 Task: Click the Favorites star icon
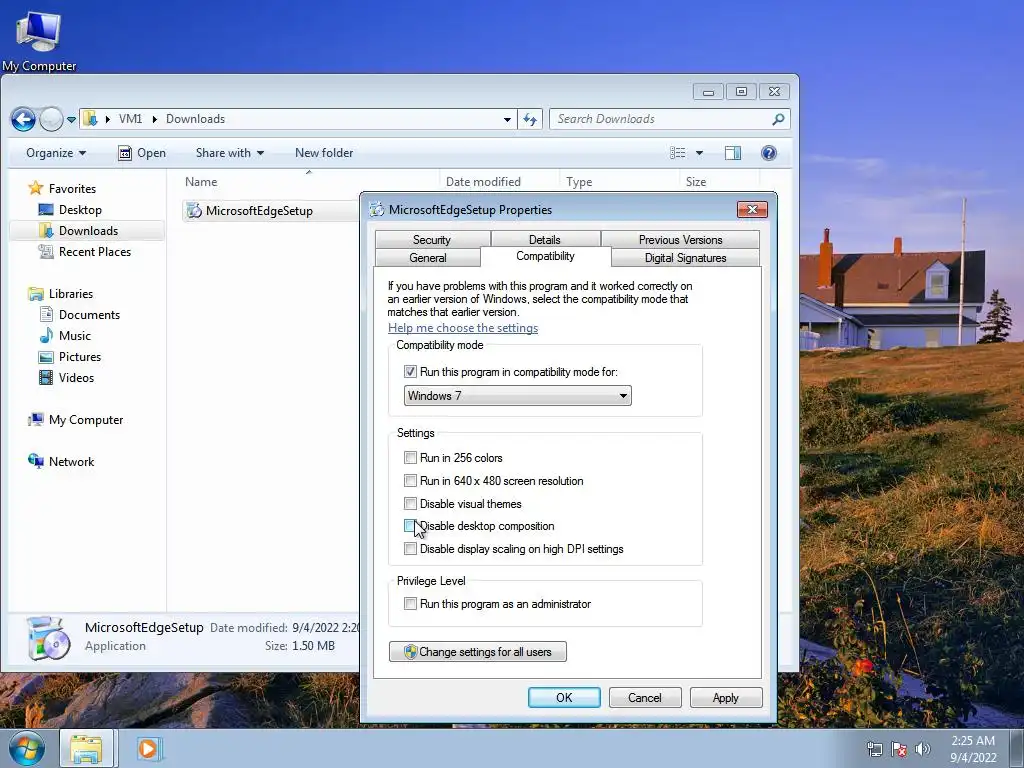pos(35,188)
